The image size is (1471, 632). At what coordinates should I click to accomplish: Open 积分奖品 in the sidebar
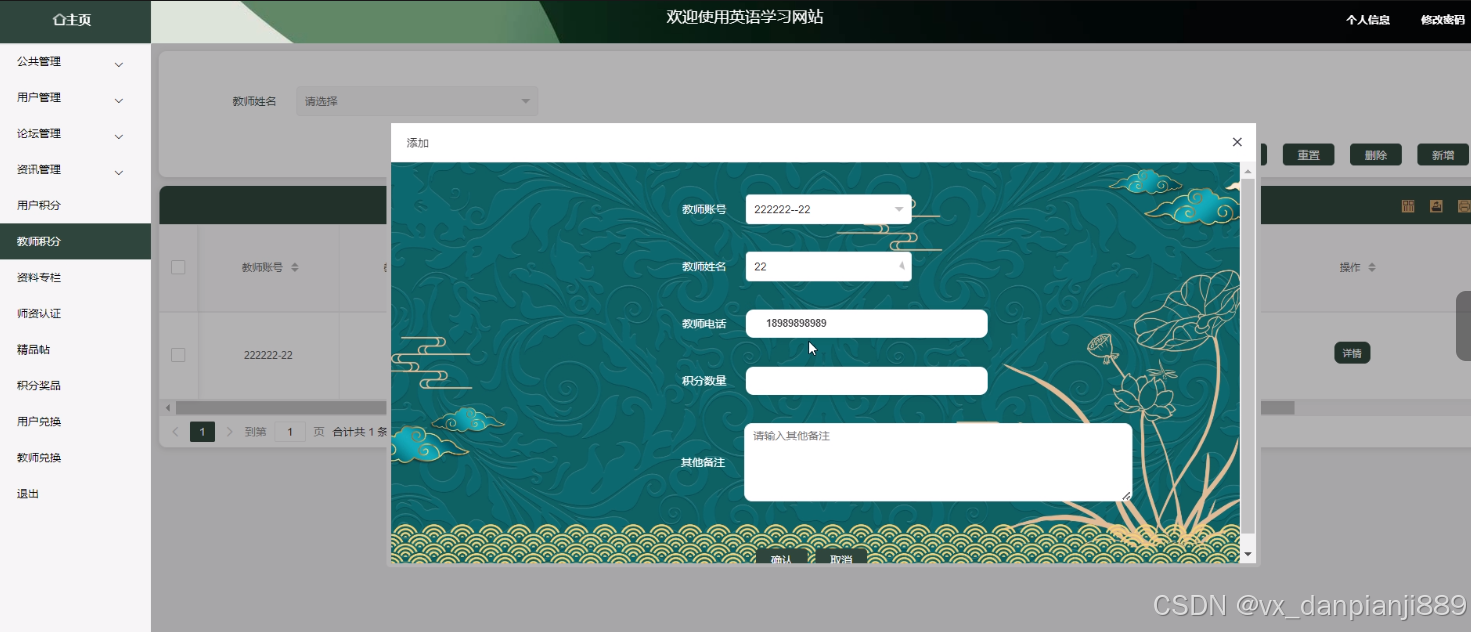75,385
